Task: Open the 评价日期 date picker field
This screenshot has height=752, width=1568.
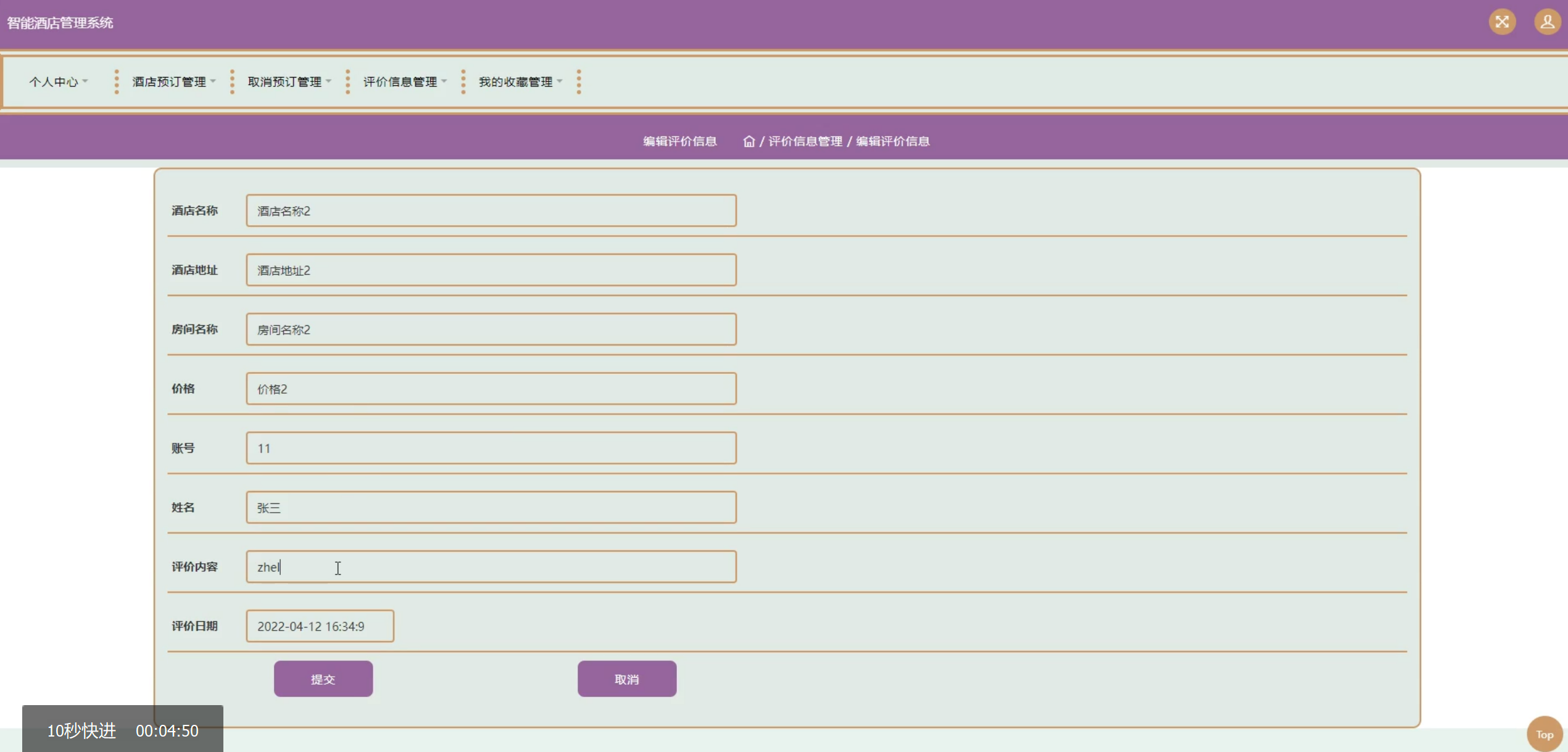Action: click(x=320, y=626)
